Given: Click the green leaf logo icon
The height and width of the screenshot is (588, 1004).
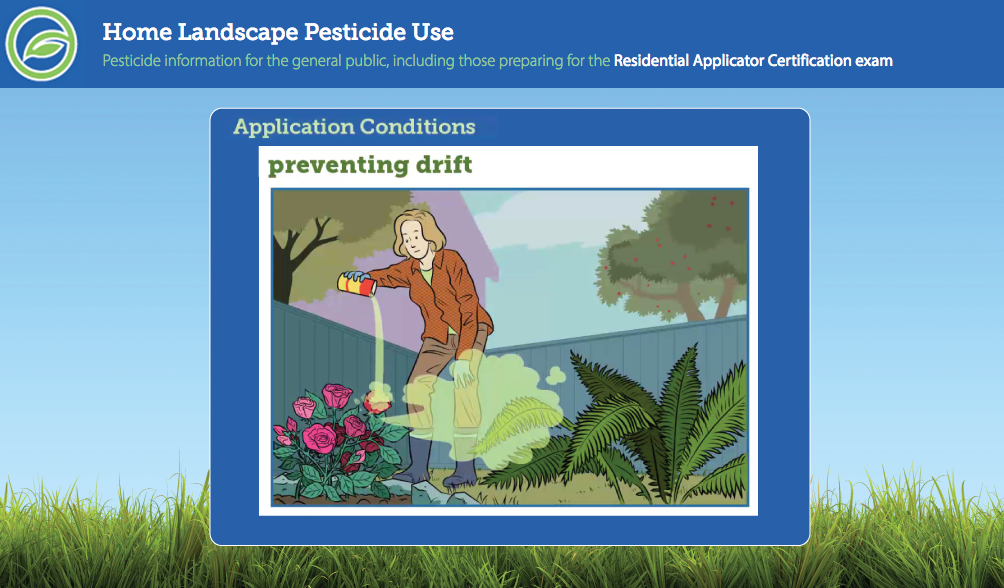Looking at the screenshot, I should click(x=42, y=44).
